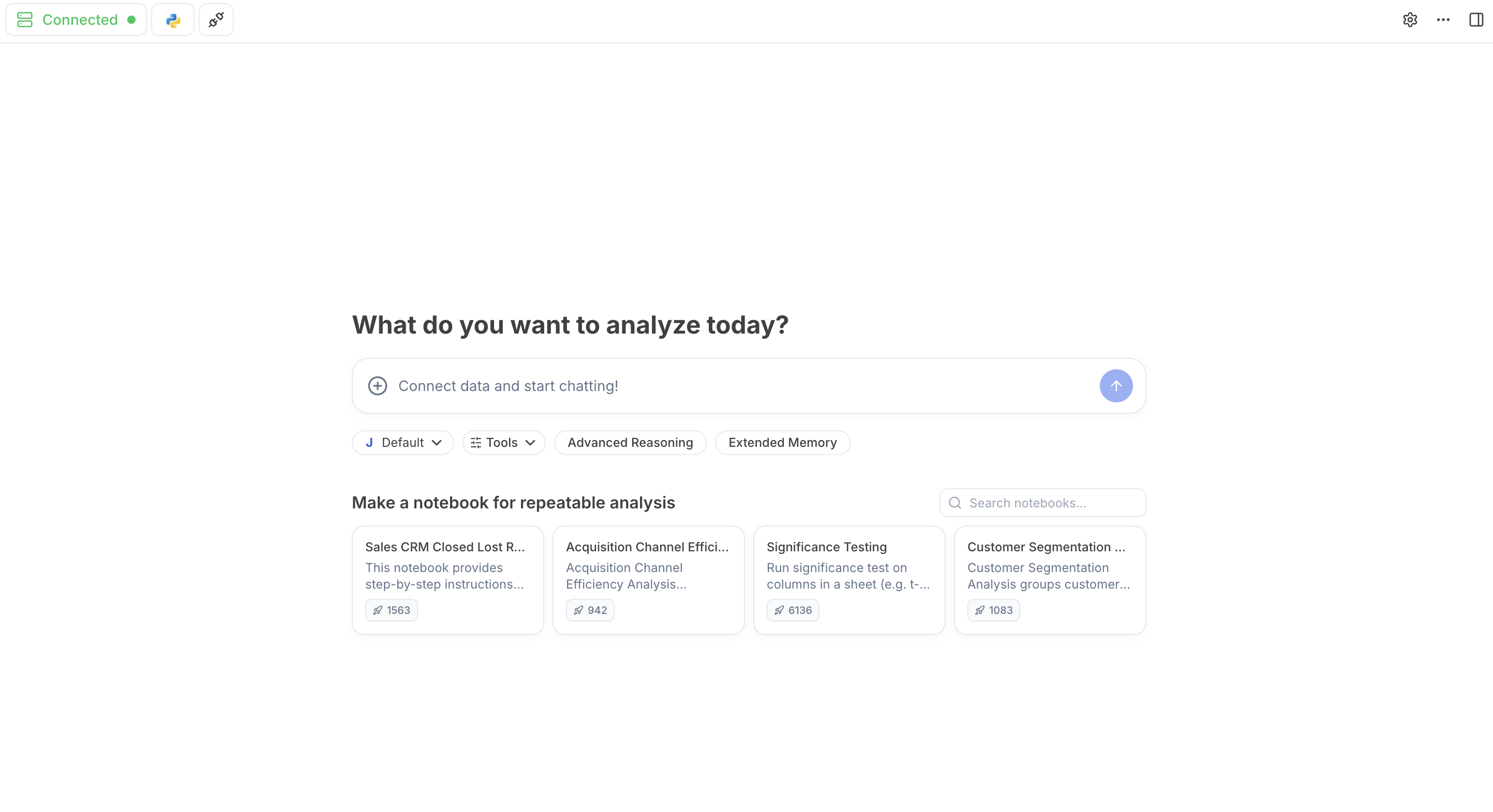Click the send message arrow button
The image size is (1493, 812).
pos(1116,385)
